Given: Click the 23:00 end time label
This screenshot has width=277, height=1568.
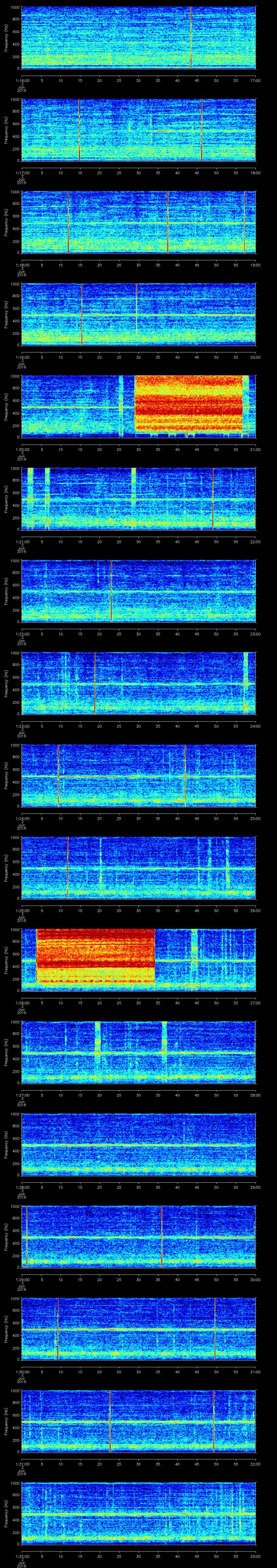Looking at the screenshot, I should point(256,634).
